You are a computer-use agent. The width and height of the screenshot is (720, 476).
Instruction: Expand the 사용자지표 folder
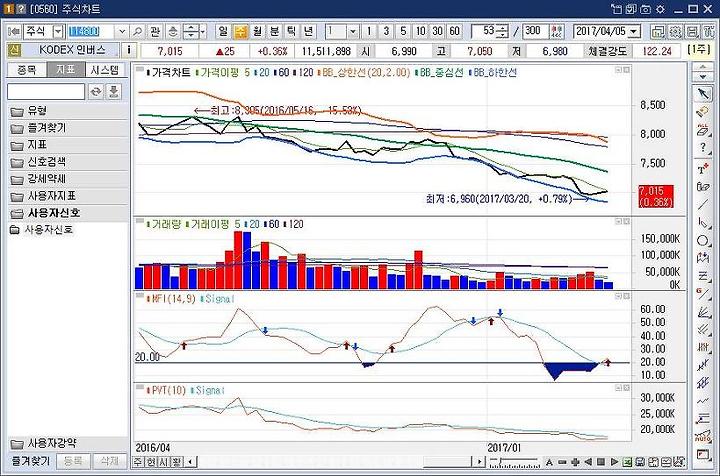pyautogui.click(x=68, y=196)
